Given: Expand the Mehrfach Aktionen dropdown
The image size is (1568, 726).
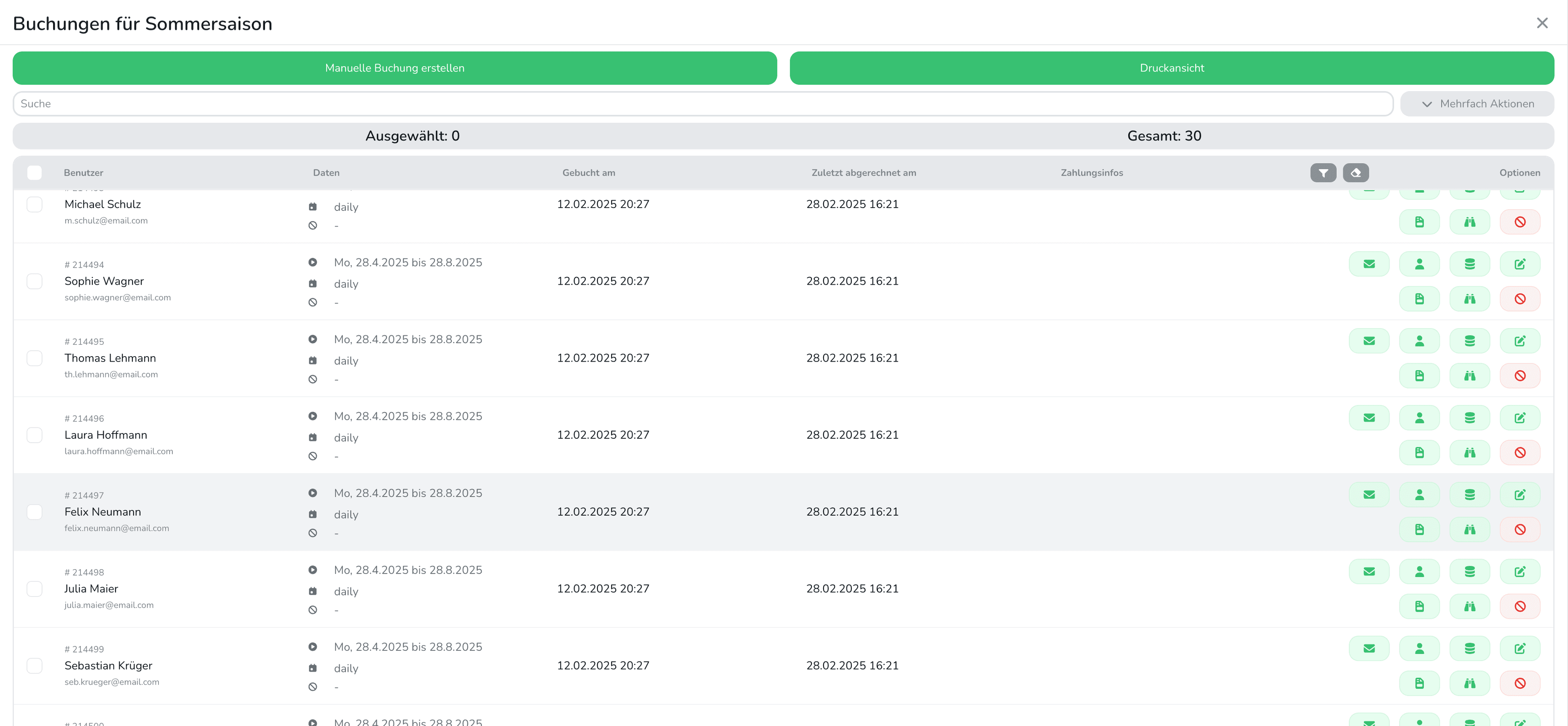Looking at the screenshot, I should (1477, 103).
